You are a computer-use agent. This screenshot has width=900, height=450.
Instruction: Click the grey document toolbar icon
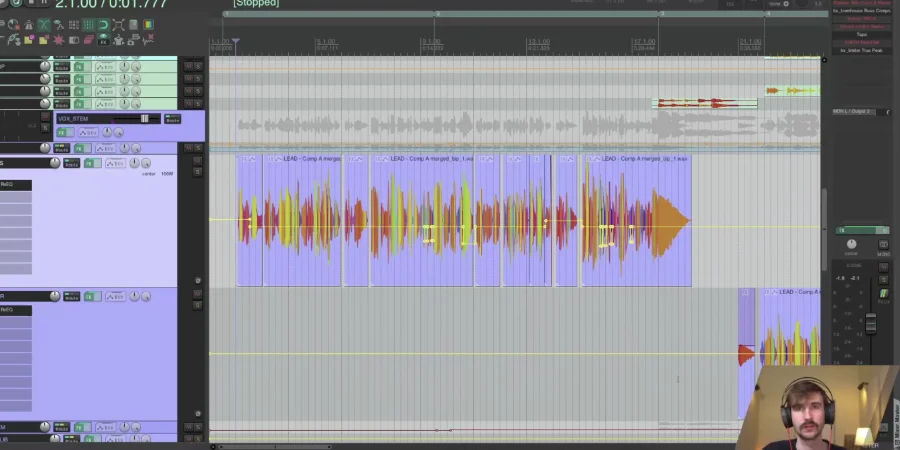click(133, 25)
